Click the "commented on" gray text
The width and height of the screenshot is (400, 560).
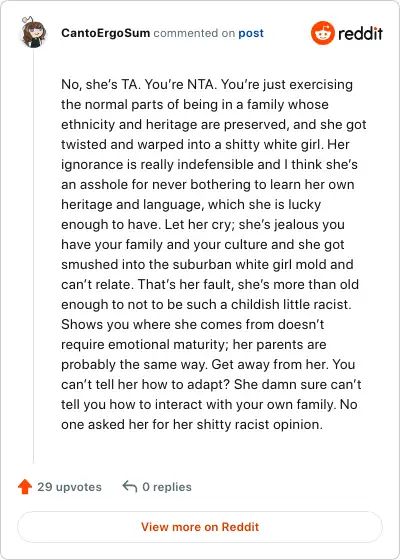point(194,33)
